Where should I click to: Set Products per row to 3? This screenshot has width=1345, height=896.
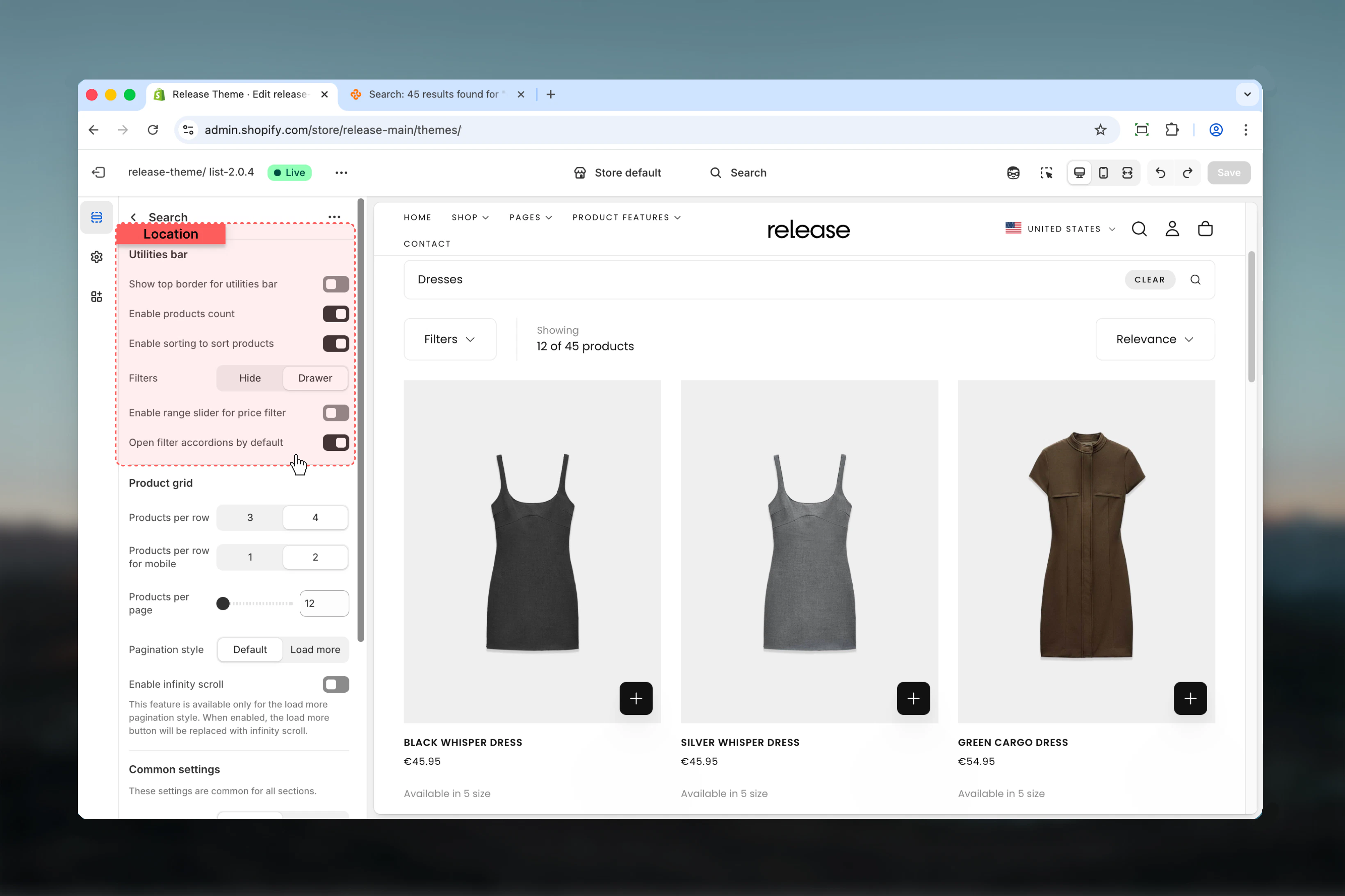click(250, 517)
